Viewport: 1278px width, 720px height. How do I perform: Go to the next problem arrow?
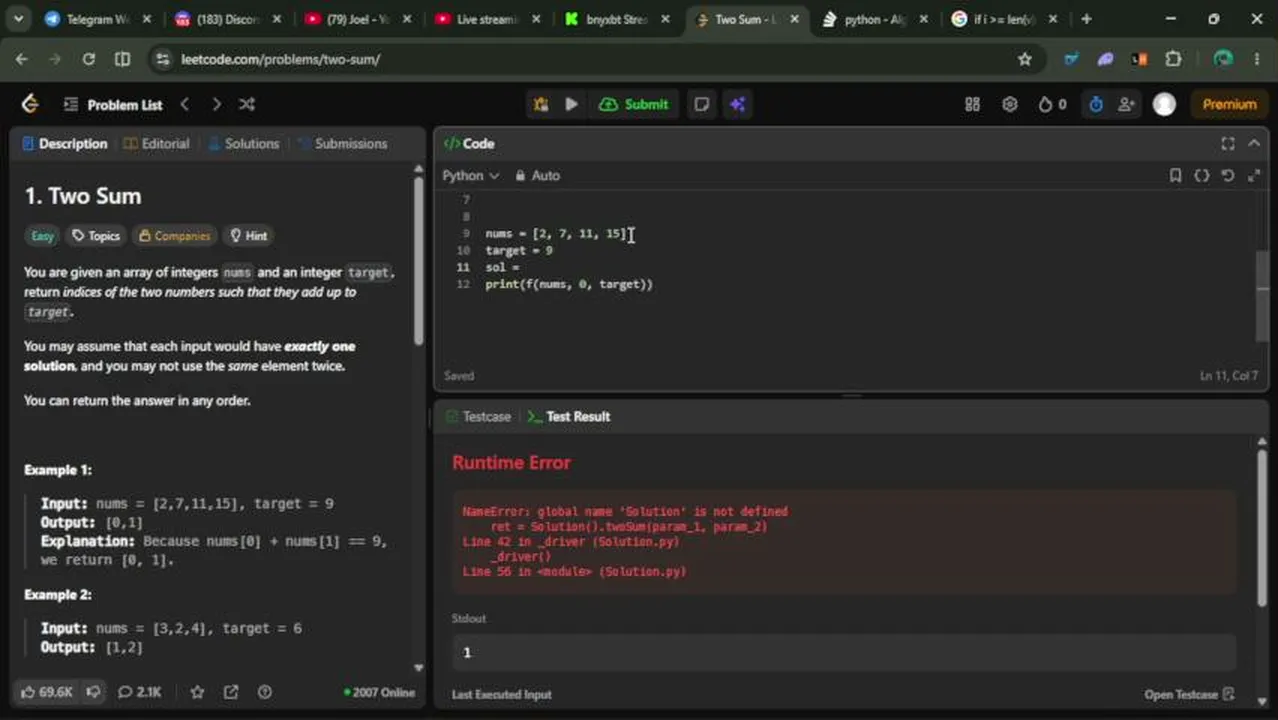pos(216,104)
